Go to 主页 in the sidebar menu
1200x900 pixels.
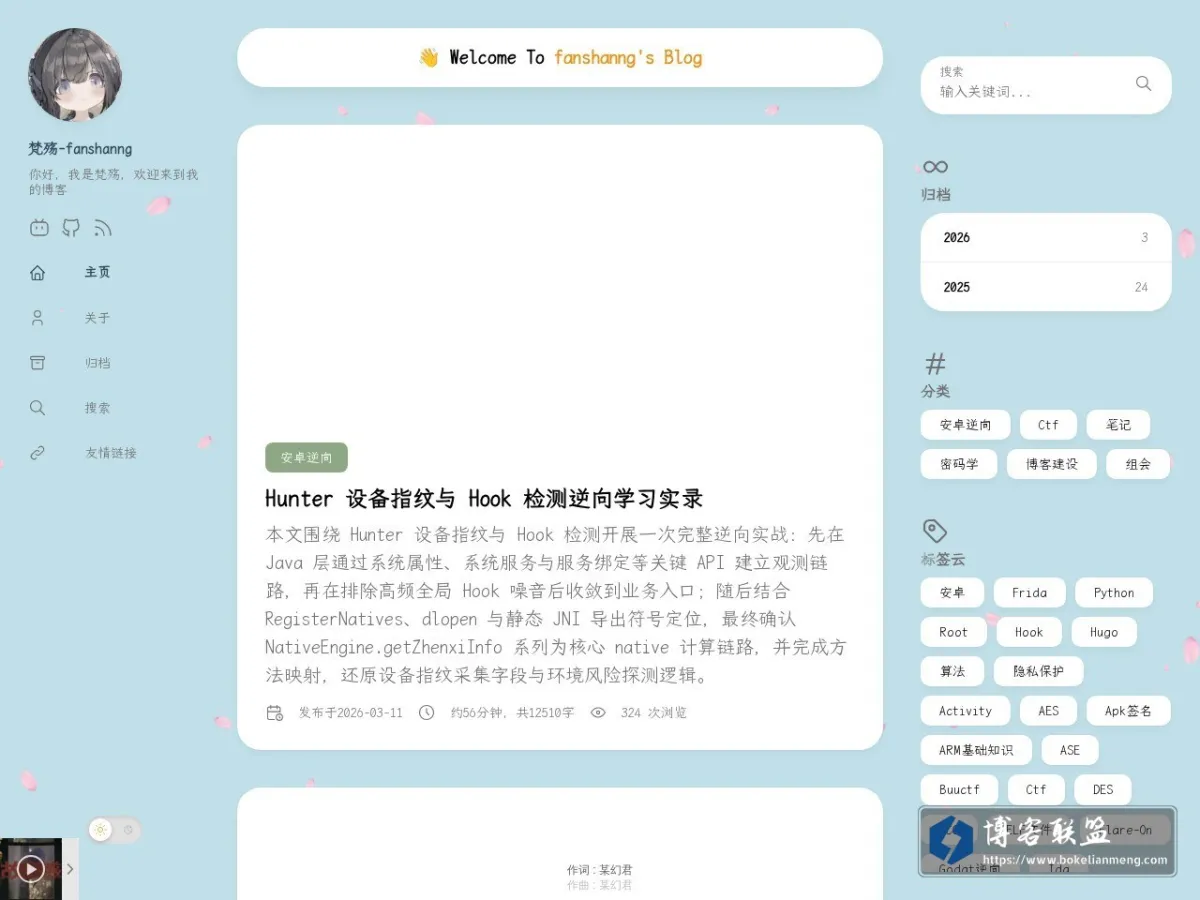coord(97,272)
